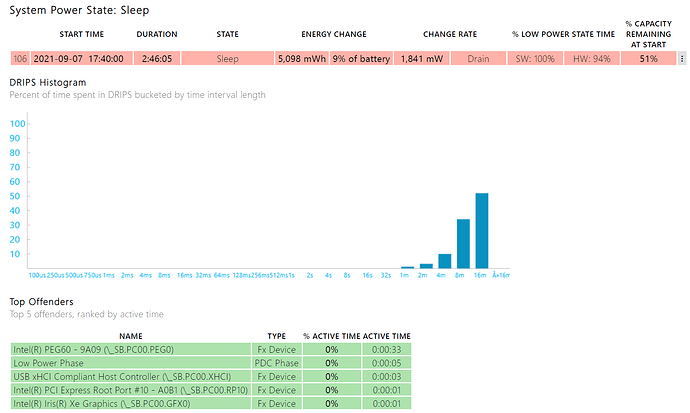Viewport: 690px width, 413px height.
Task: Select the % CAPACITY REMAINING AT START header
Action: [x=649, y=34]
